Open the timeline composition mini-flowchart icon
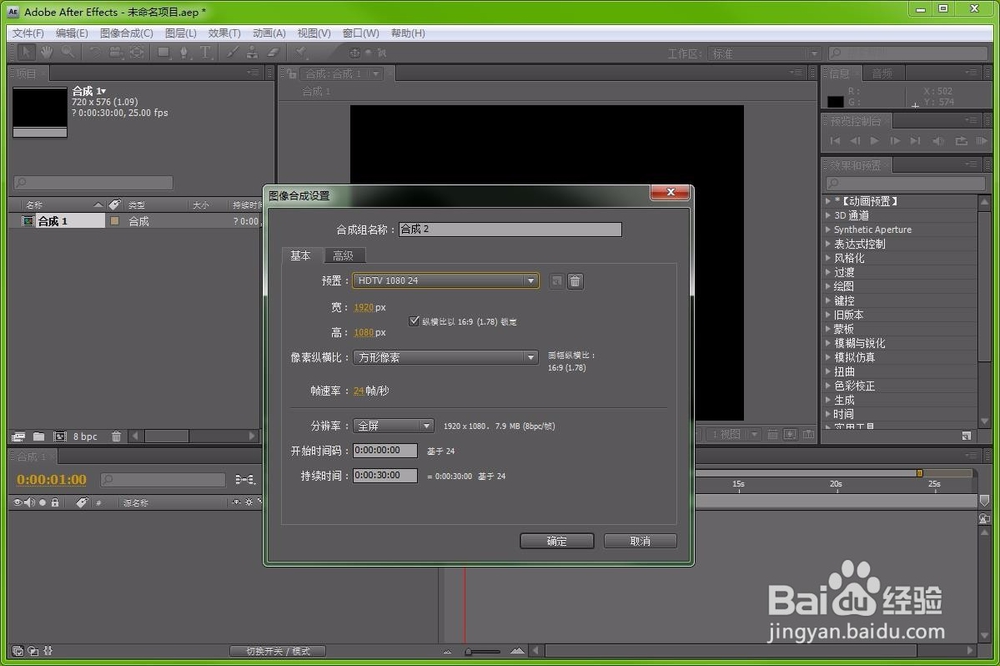 [x=245, y=479]
